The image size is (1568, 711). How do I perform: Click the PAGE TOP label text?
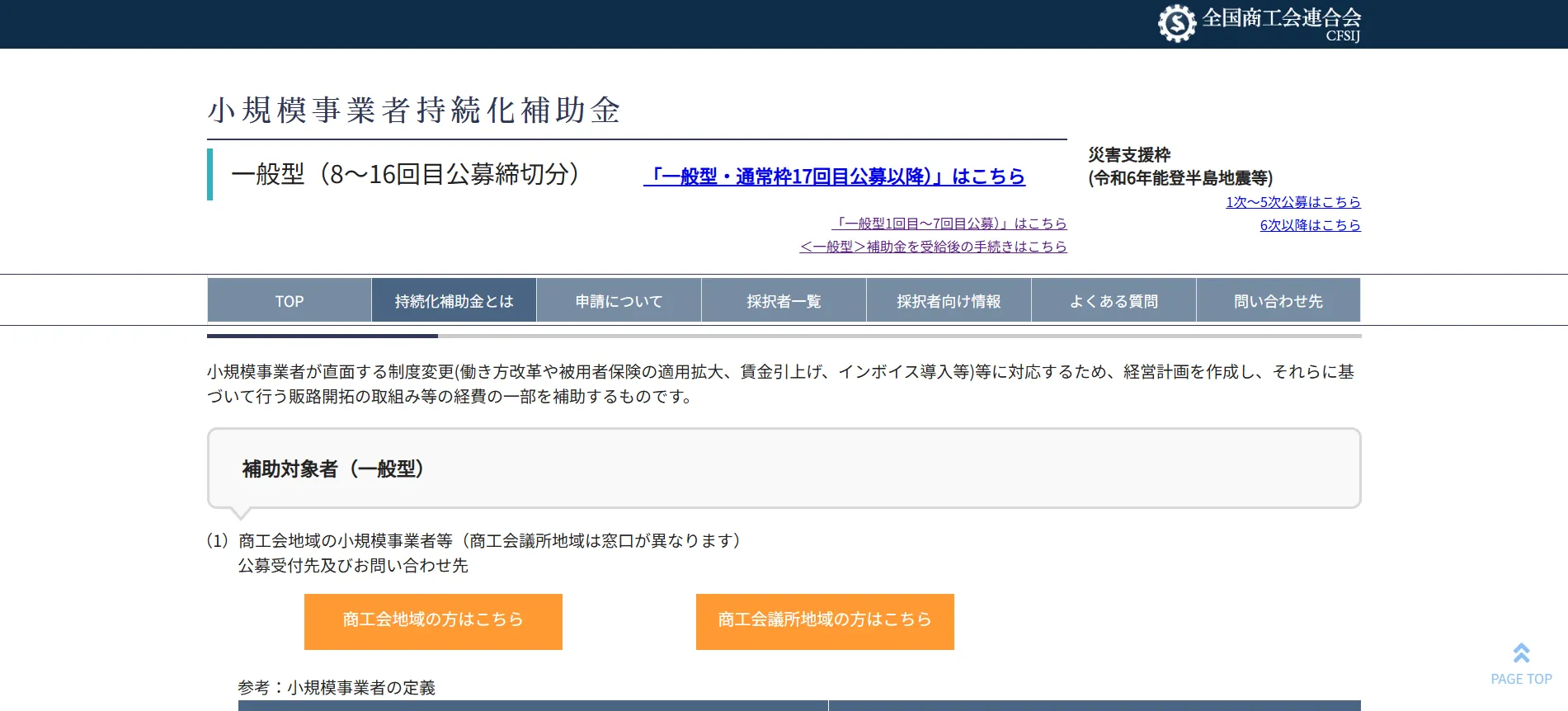[1522, 679]
